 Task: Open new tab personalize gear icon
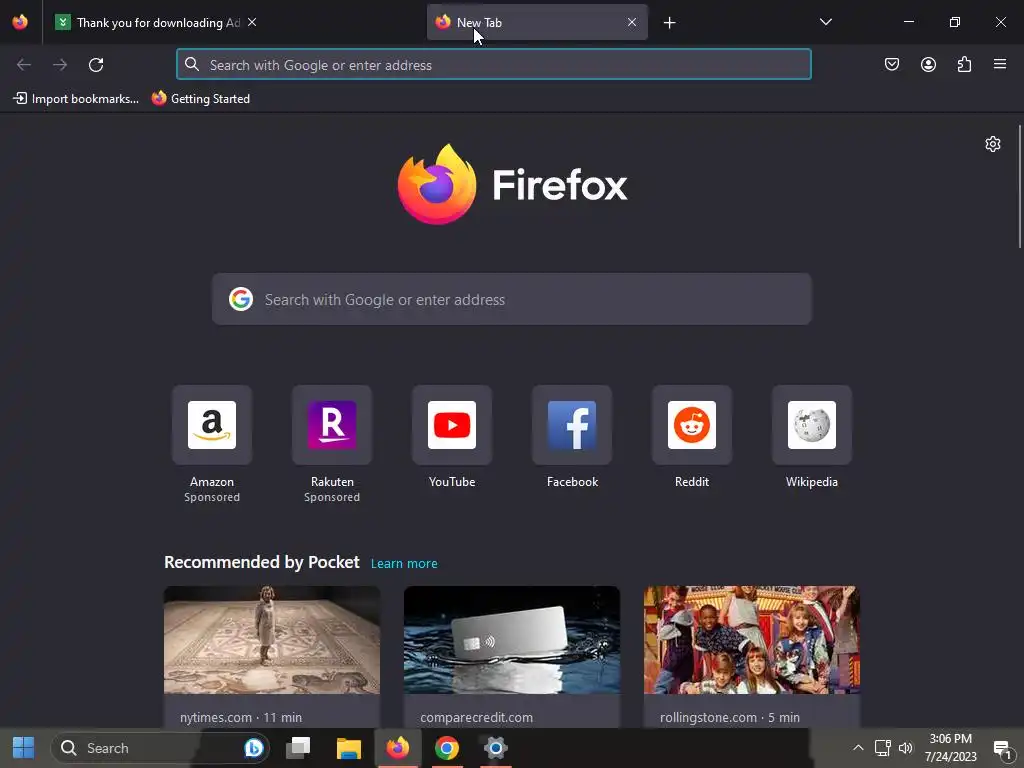[x=993, y=144]
